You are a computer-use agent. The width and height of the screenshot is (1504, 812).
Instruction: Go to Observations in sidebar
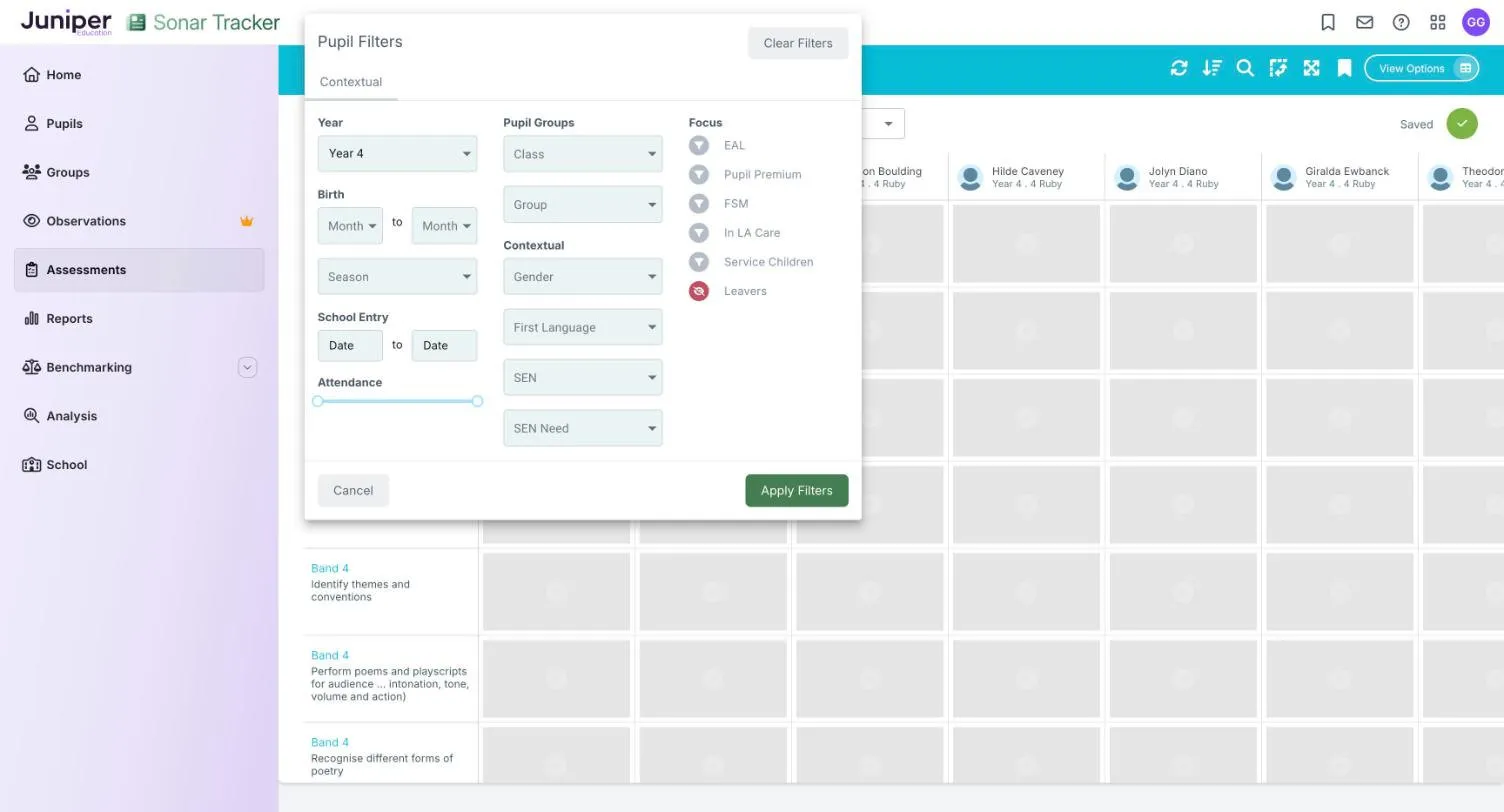click(x=139, y=221)
